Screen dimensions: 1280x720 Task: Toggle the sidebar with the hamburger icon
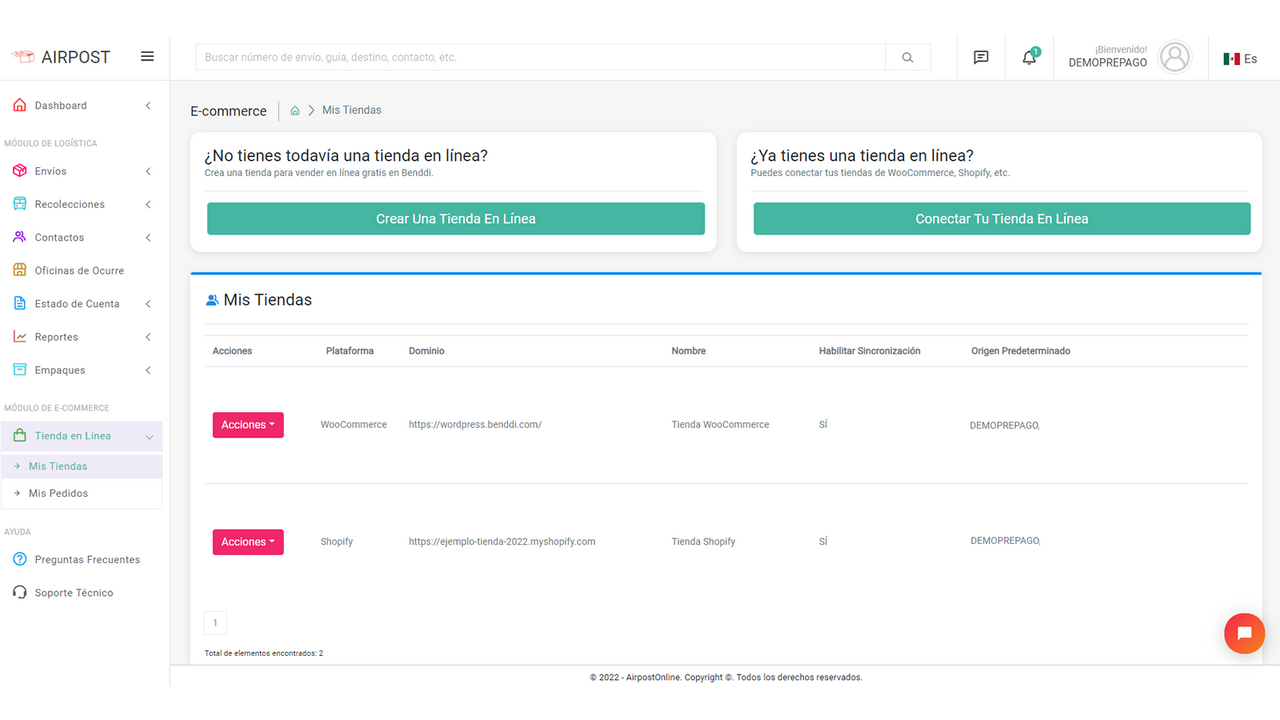[x=147, y=57]
